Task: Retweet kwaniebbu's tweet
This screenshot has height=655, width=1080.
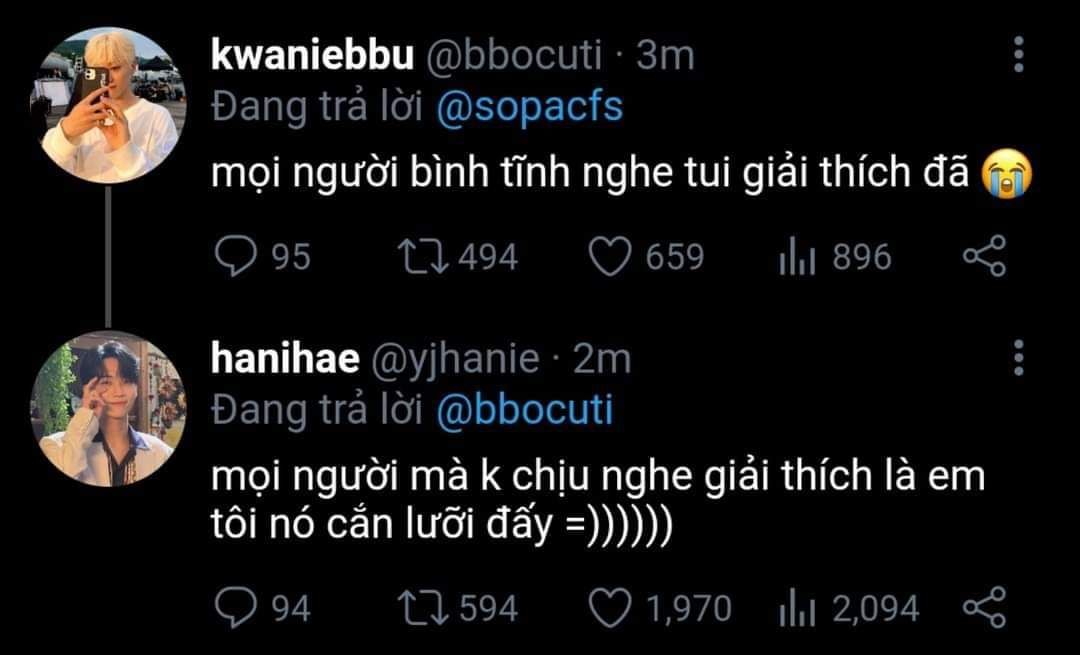Action: [418, 258]
